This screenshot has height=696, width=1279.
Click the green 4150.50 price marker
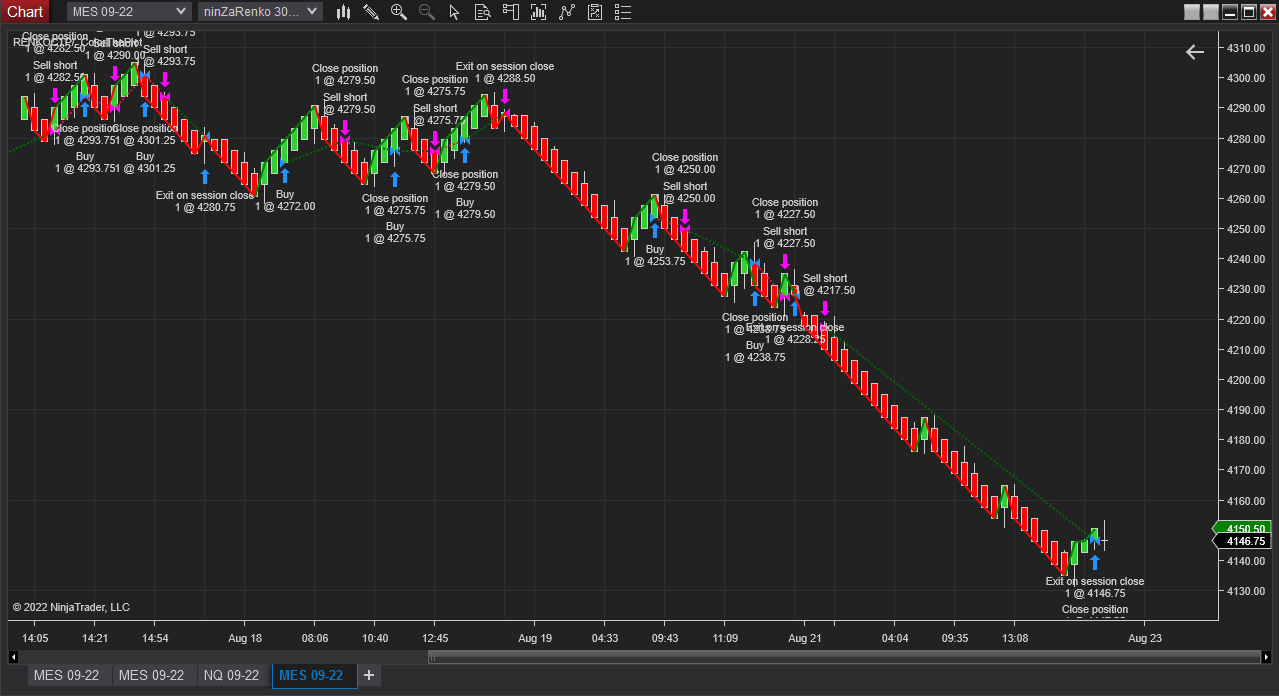1241,528
